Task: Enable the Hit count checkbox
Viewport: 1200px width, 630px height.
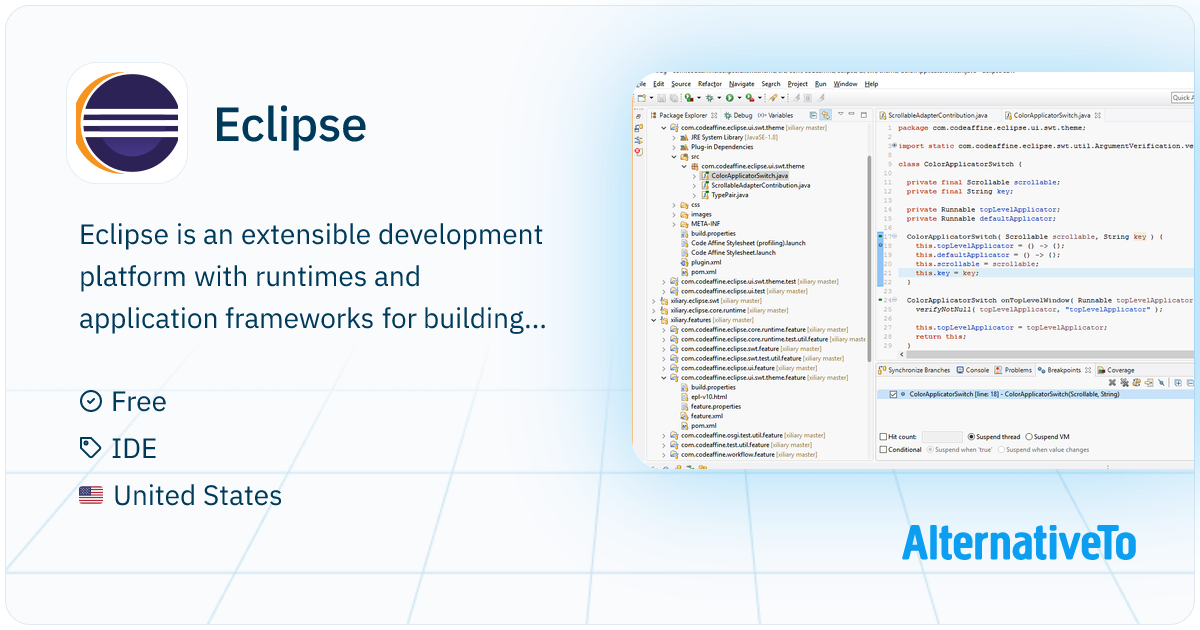Action: click(x=882, y=434)
